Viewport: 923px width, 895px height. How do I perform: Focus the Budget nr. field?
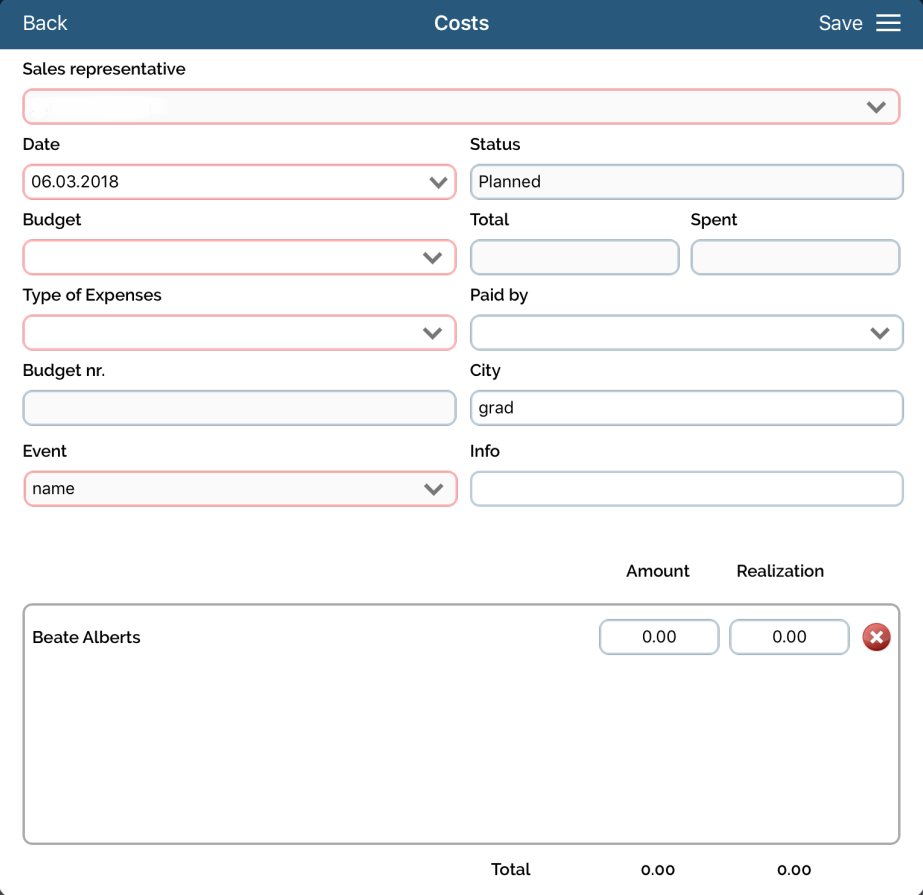[239, 408]
